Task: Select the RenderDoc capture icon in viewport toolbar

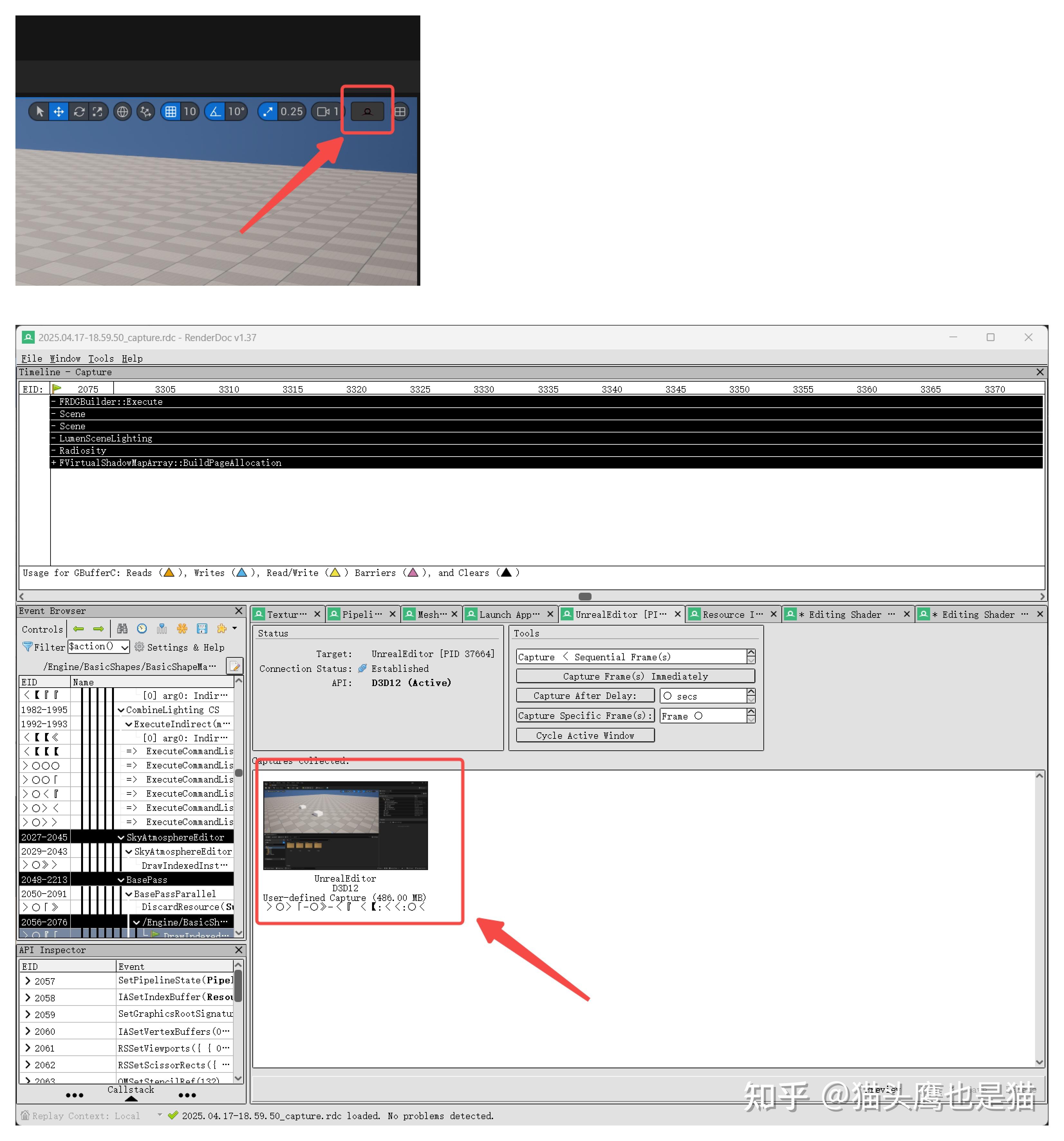Action: 368,112
